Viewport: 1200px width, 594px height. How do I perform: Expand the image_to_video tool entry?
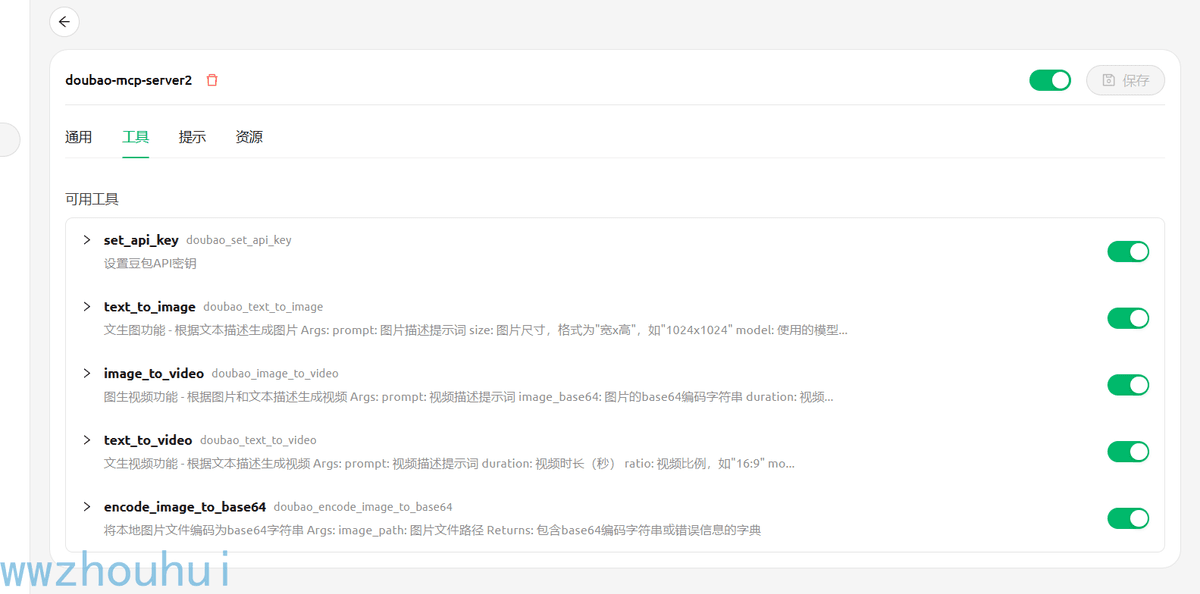point(87,373)
